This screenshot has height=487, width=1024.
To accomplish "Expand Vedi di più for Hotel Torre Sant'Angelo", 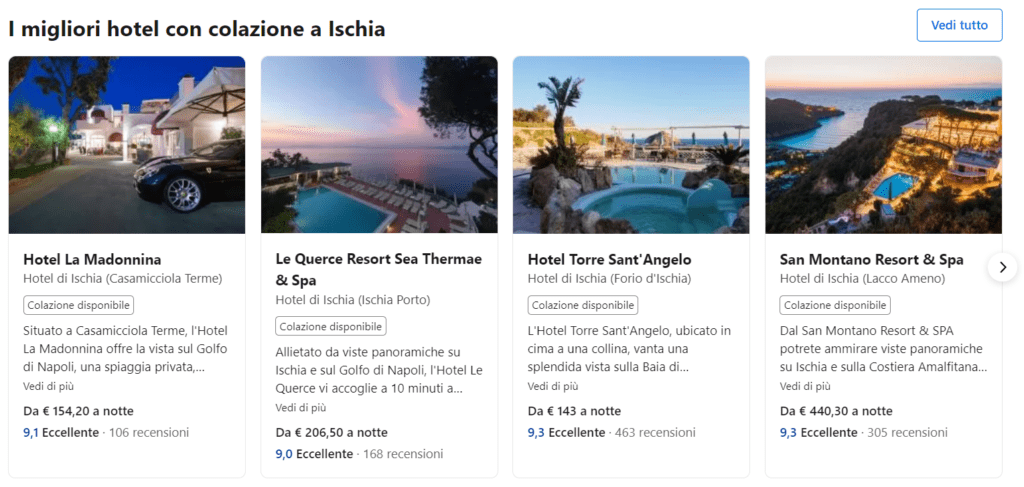I will 552,386.
